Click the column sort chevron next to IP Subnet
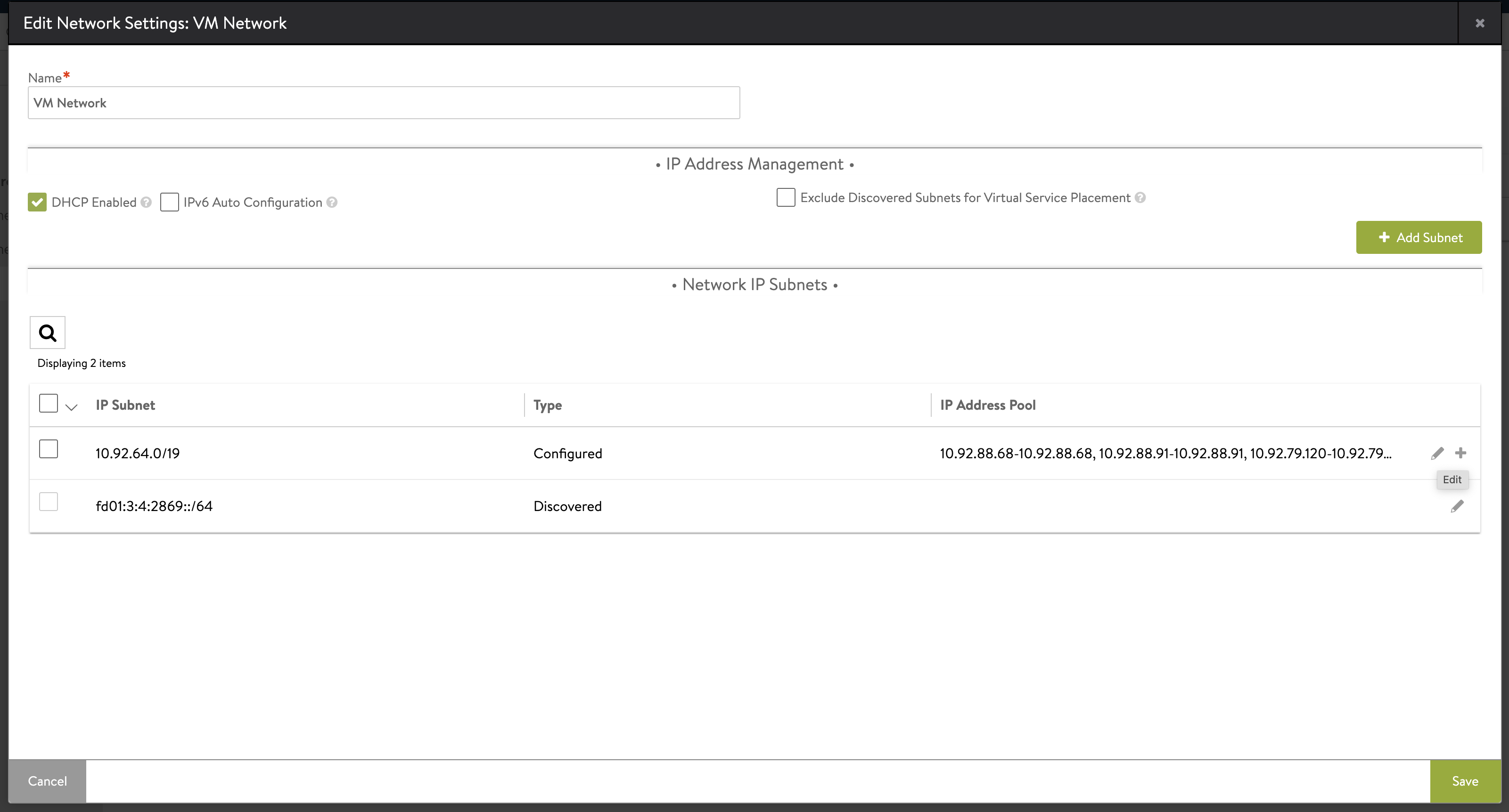1509x812 pixels. point(71,406)
